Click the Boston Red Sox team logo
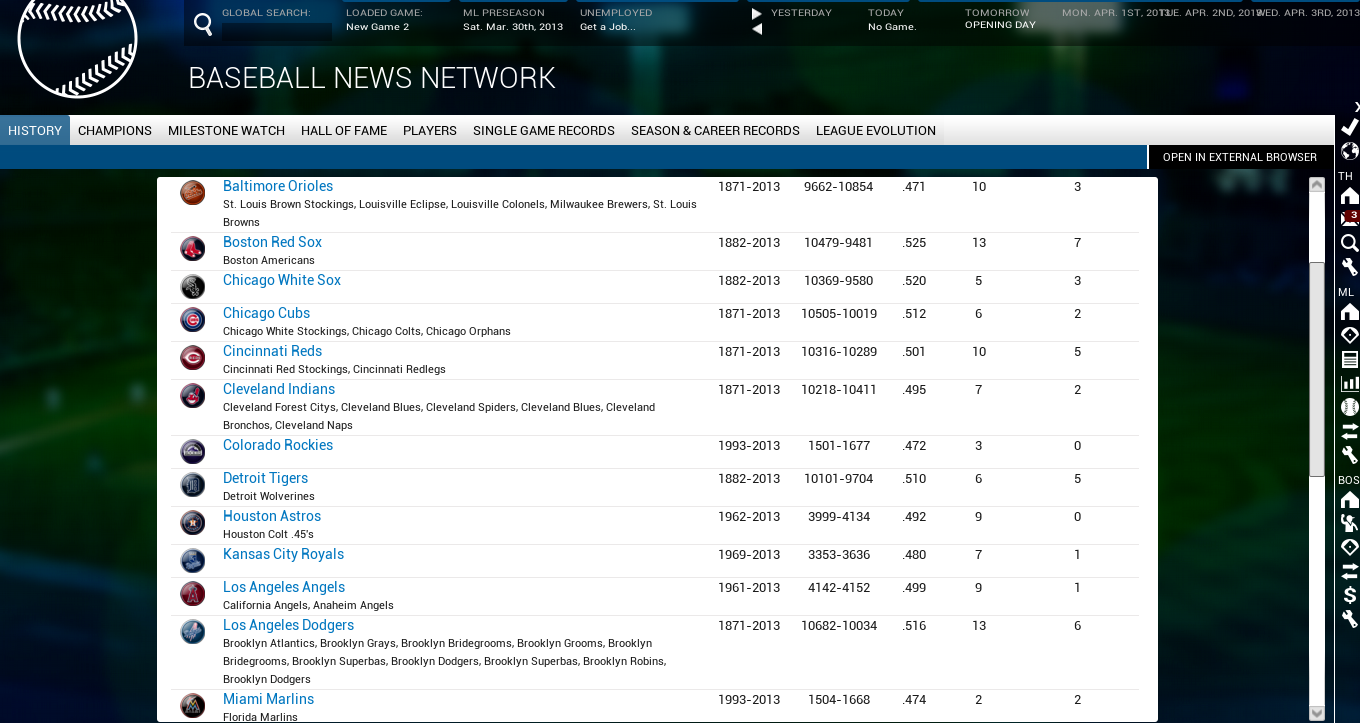Screen dimensions: 1360x723 tap(192, 249)
